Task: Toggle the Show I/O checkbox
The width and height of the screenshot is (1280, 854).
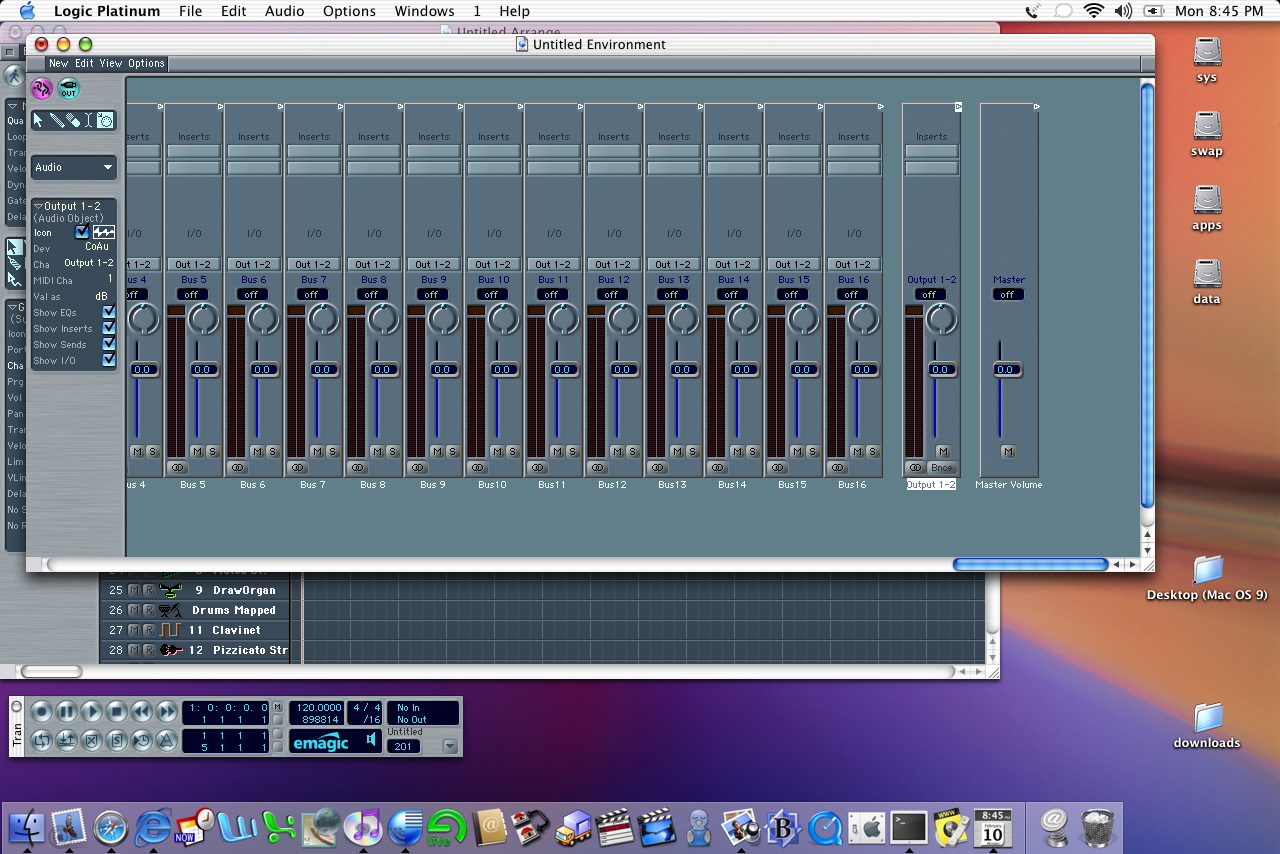Action: click(x=109, y=360)
